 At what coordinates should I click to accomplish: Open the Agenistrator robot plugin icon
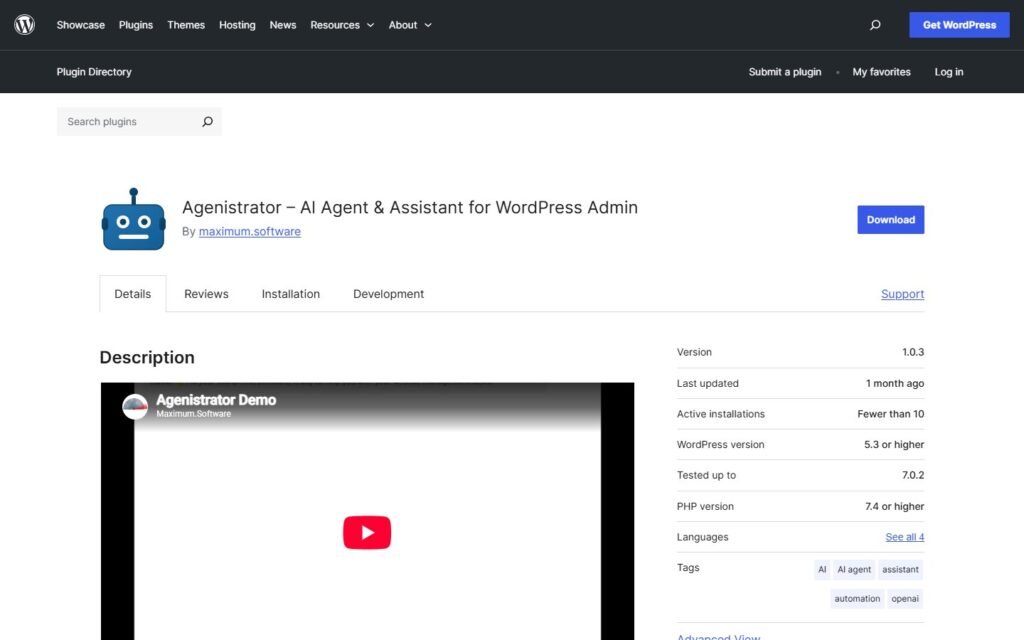[134, 219]
